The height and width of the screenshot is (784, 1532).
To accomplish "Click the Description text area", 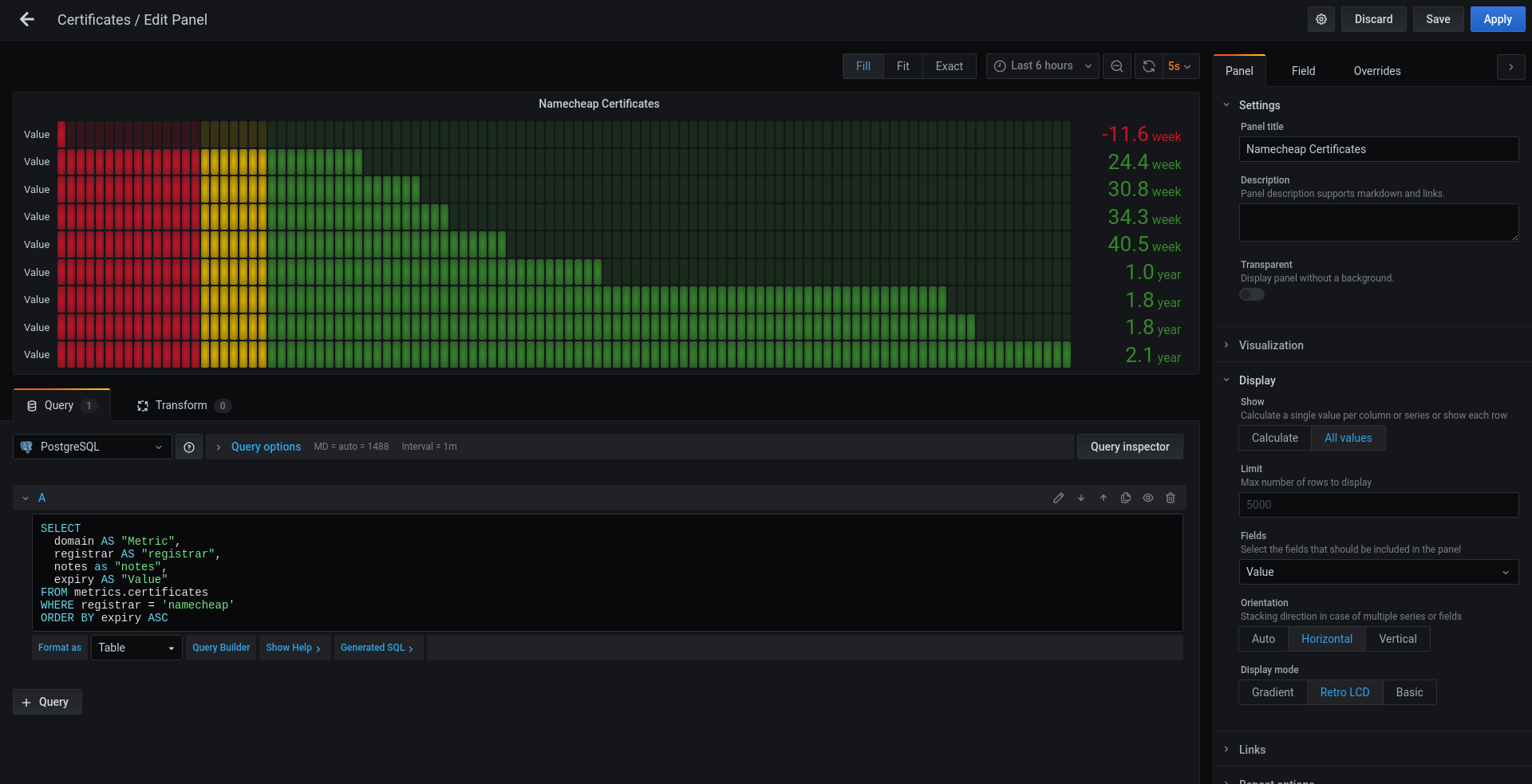I will coord(1379,223).
